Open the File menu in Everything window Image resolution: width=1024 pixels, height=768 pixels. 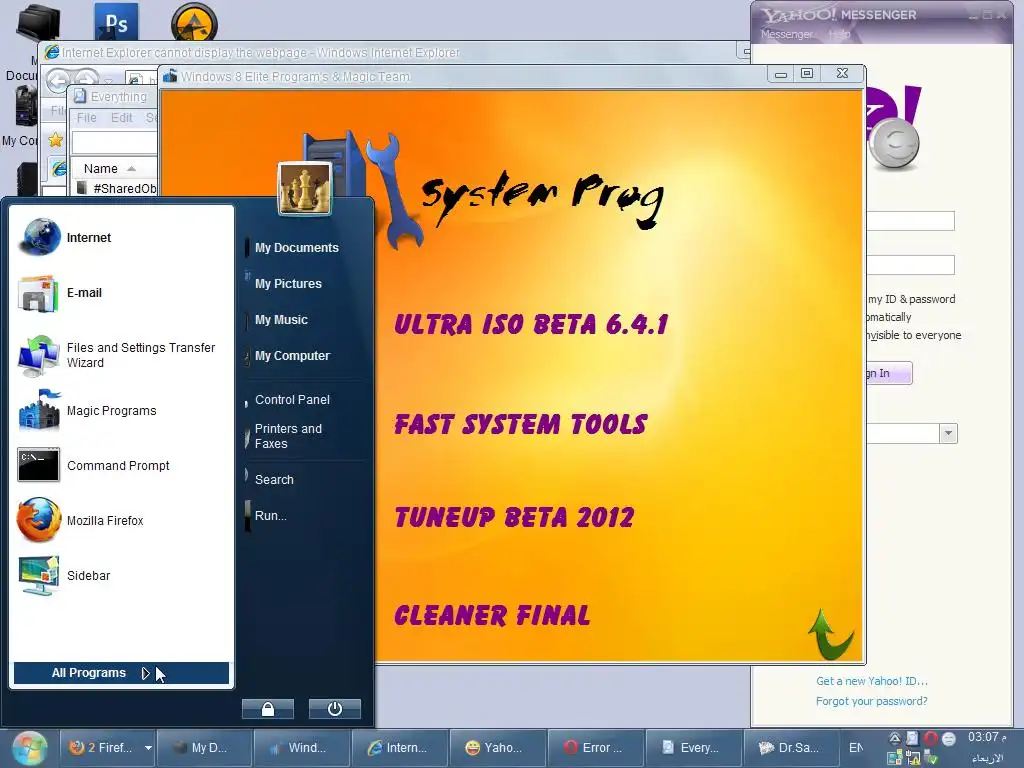(x=86, y=118)
